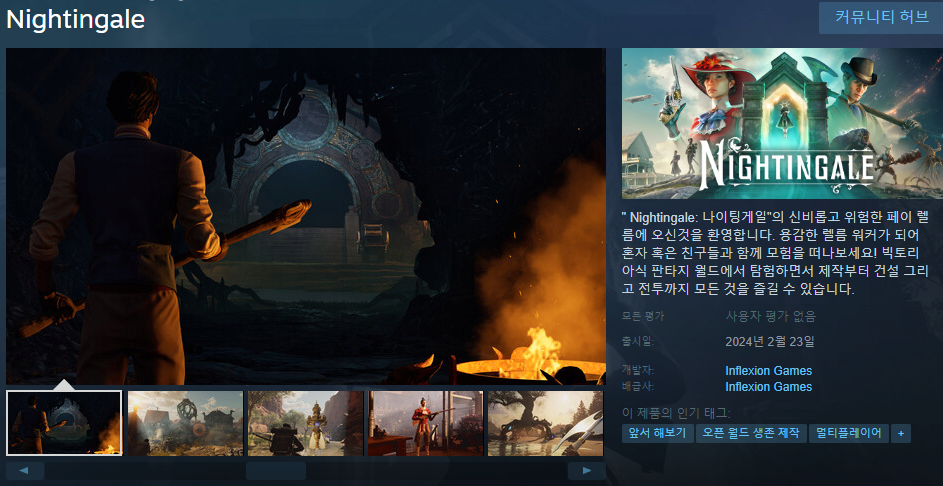943x486 pixels.
Task: Select the cave portal screenshot thumbnail
Action: tap(64, 423)
